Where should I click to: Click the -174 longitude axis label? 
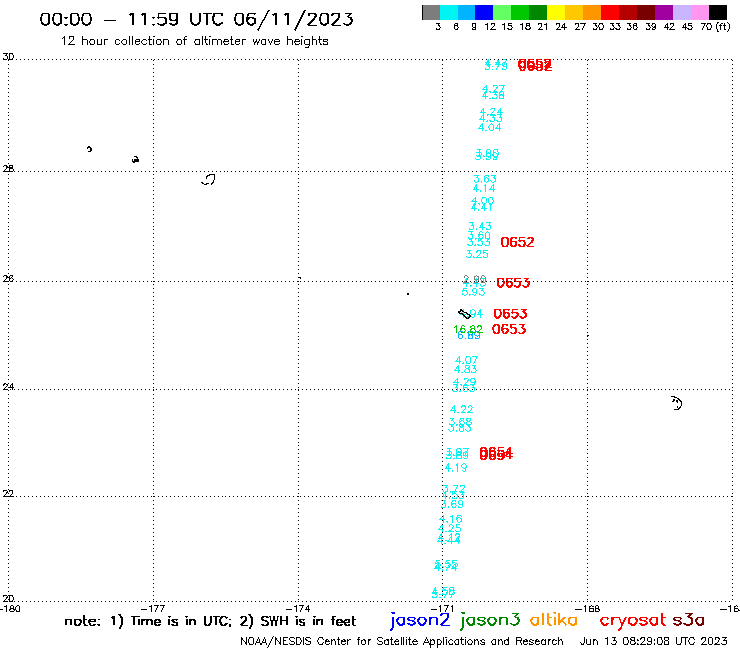coord(299,609)
